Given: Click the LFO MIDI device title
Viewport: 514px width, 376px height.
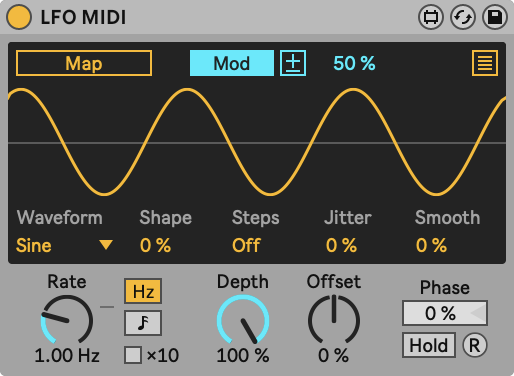Looking at the screenshot, I should coord(83,17).
